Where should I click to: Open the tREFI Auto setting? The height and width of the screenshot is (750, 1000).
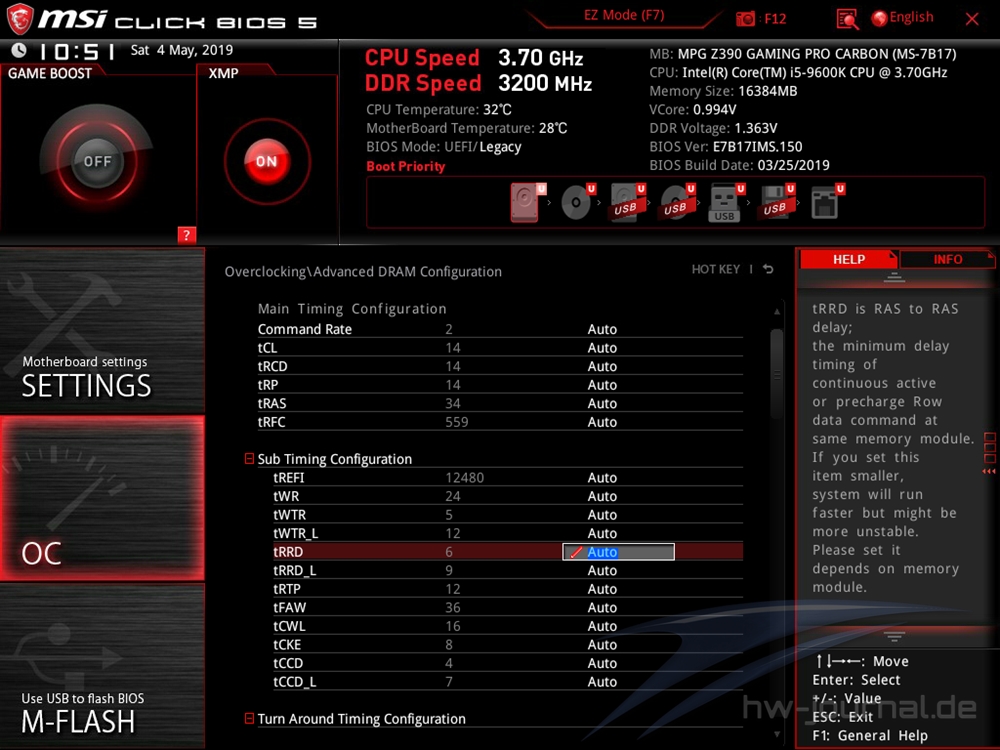(602, 478)
